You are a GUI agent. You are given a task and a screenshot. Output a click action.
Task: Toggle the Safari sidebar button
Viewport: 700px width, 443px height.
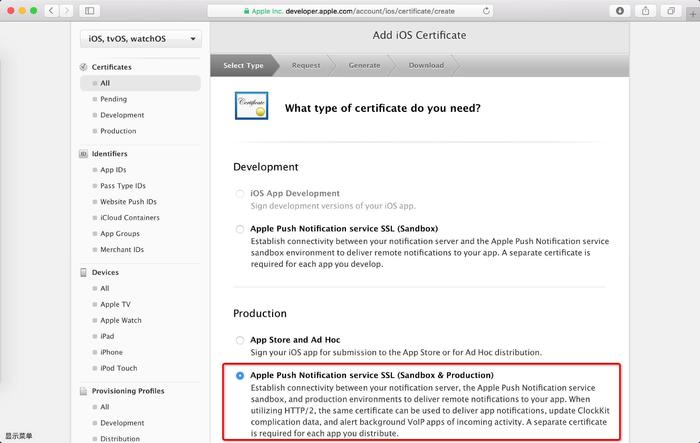tap(90, 10)
